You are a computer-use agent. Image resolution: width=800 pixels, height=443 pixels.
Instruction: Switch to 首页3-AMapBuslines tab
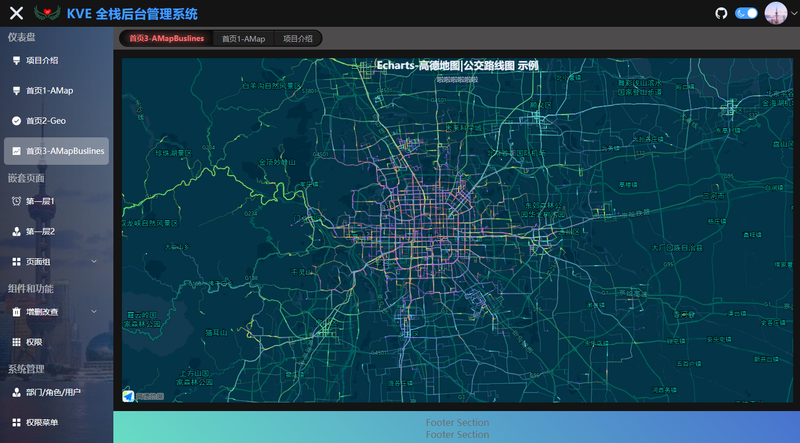tap(166, 38)
